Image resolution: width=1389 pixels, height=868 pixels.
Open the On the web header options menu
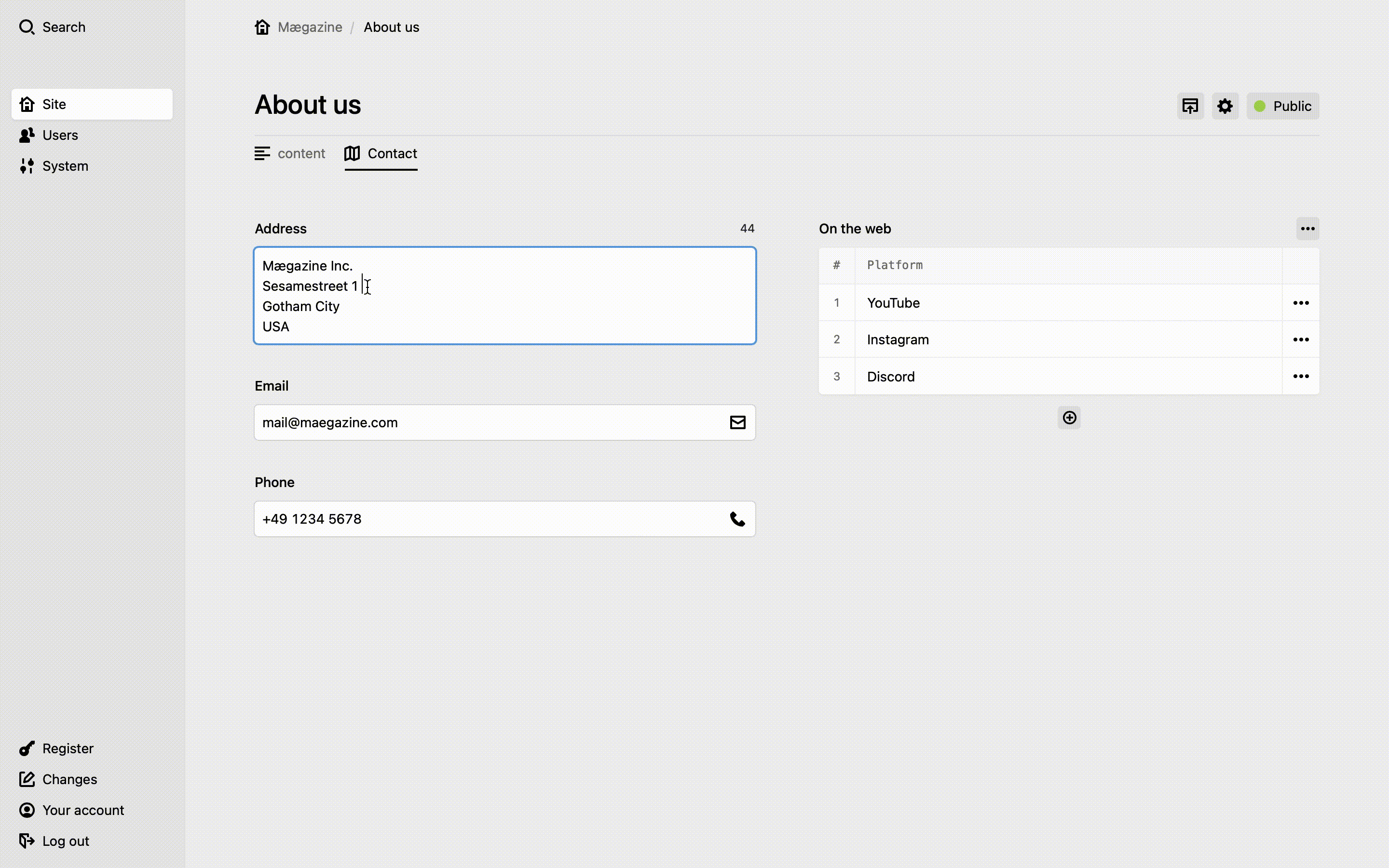coord(1307,228)
